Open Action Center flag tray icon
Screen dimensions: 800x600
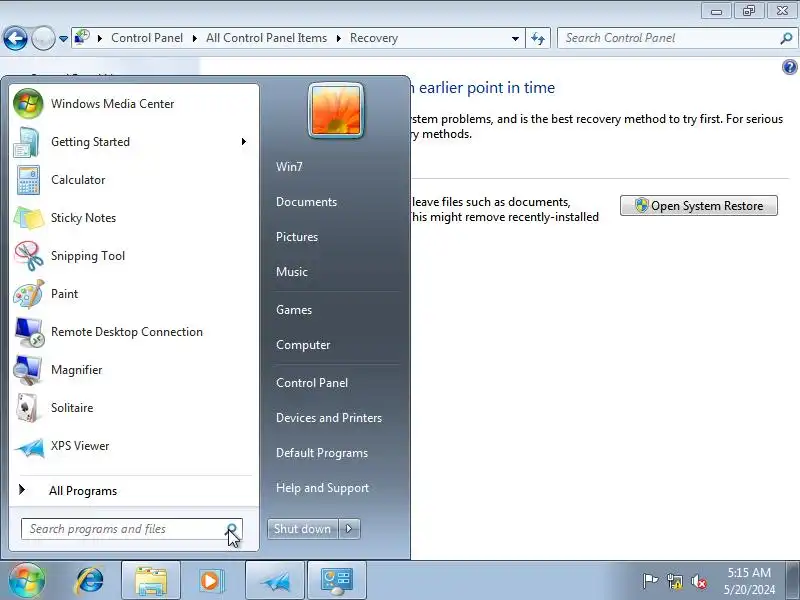(650, 581)
